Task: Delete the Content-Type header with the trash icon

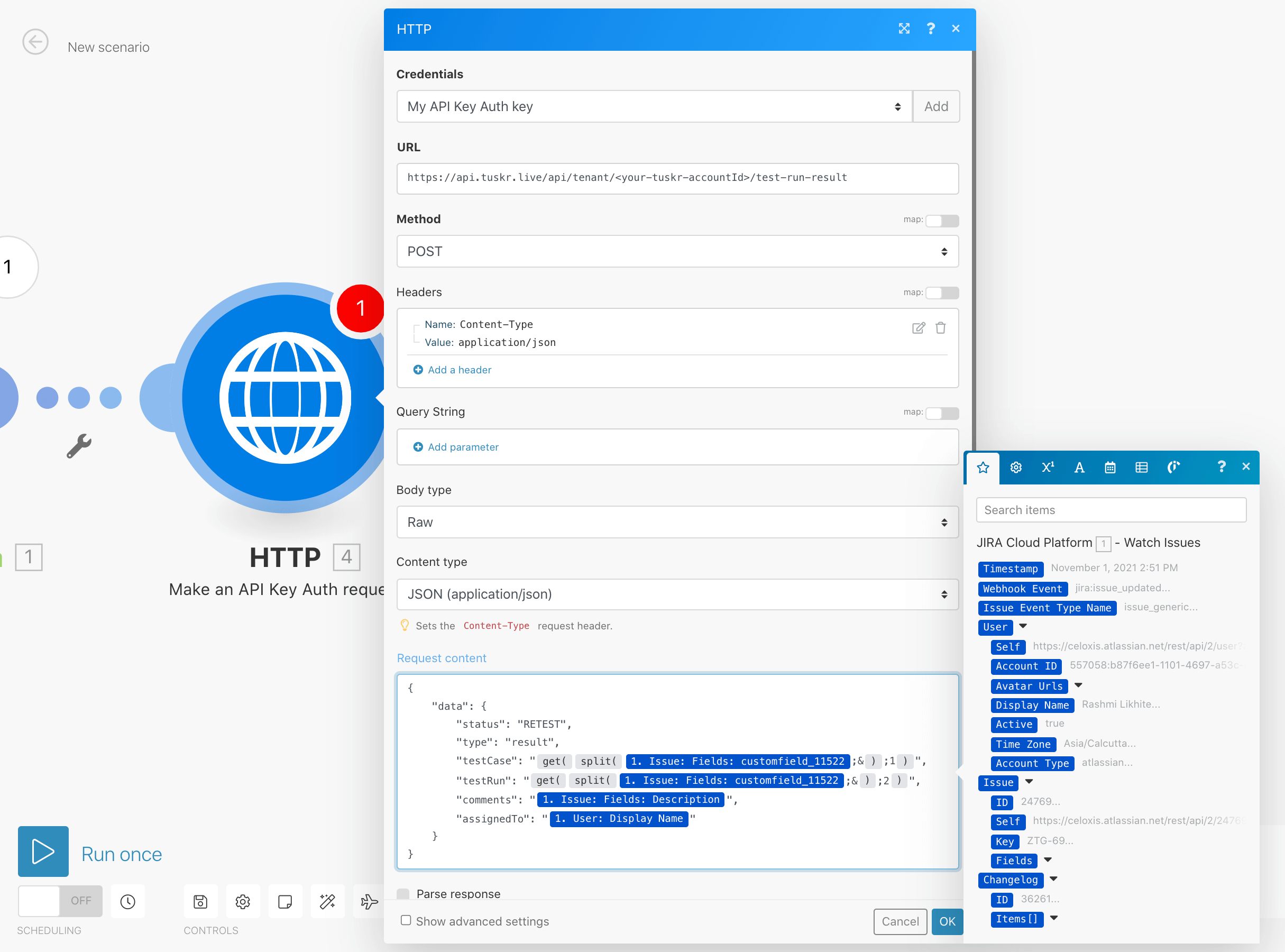Action: tap(940, 327)
